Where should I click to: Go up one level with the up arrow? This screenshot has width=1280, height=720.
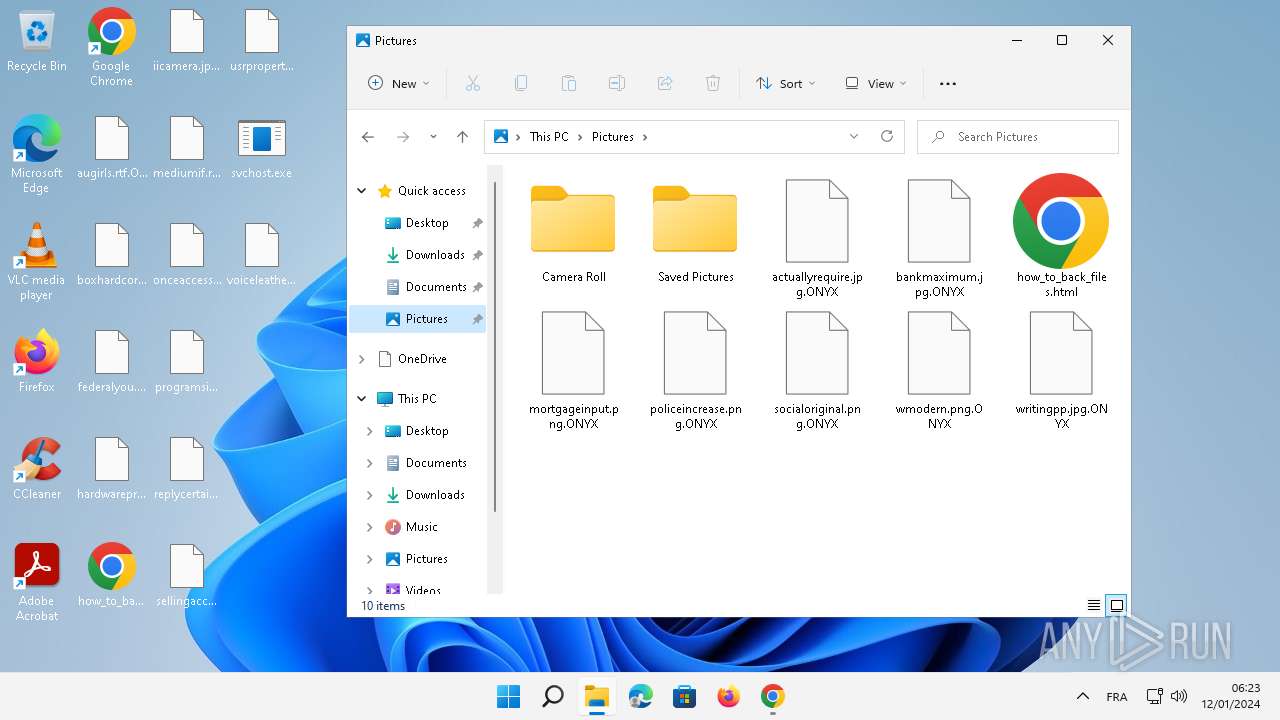pos(462,137)
